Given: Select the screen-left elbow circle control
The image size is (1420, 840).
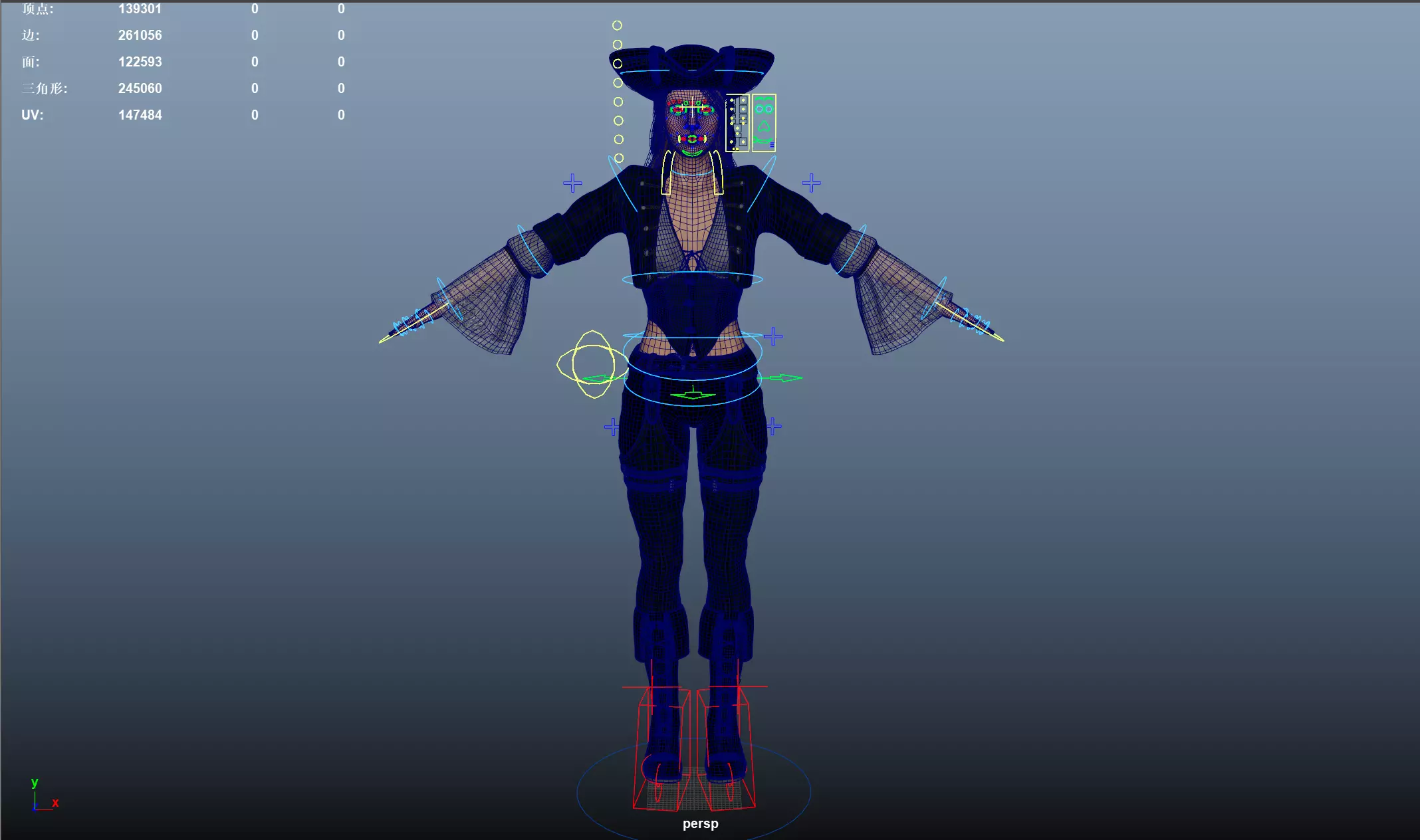Looking at the screenshot, I should (532, 251).
